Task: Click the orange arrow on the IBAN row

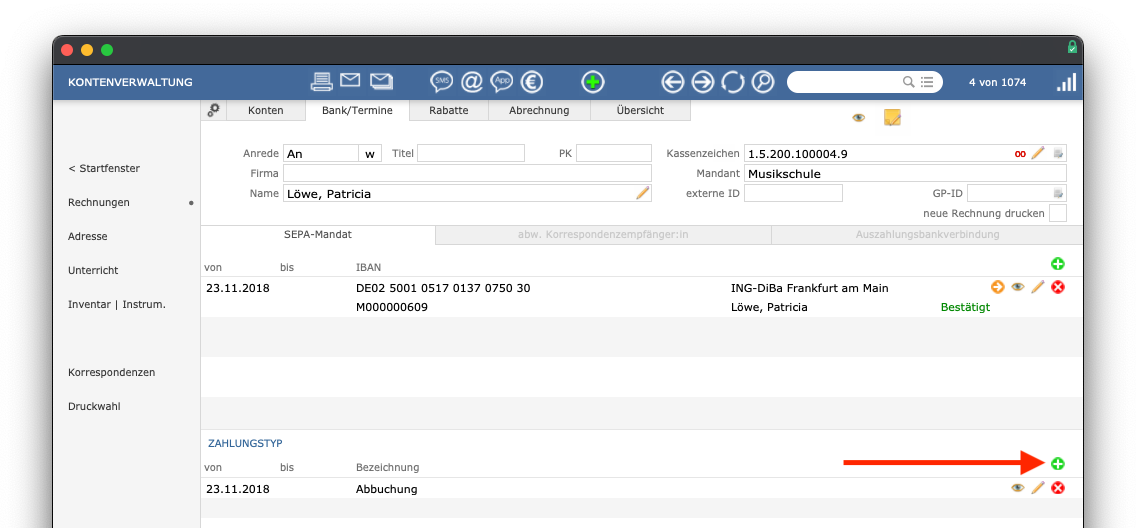Action: pyautogui.click(x=997, y=288)
